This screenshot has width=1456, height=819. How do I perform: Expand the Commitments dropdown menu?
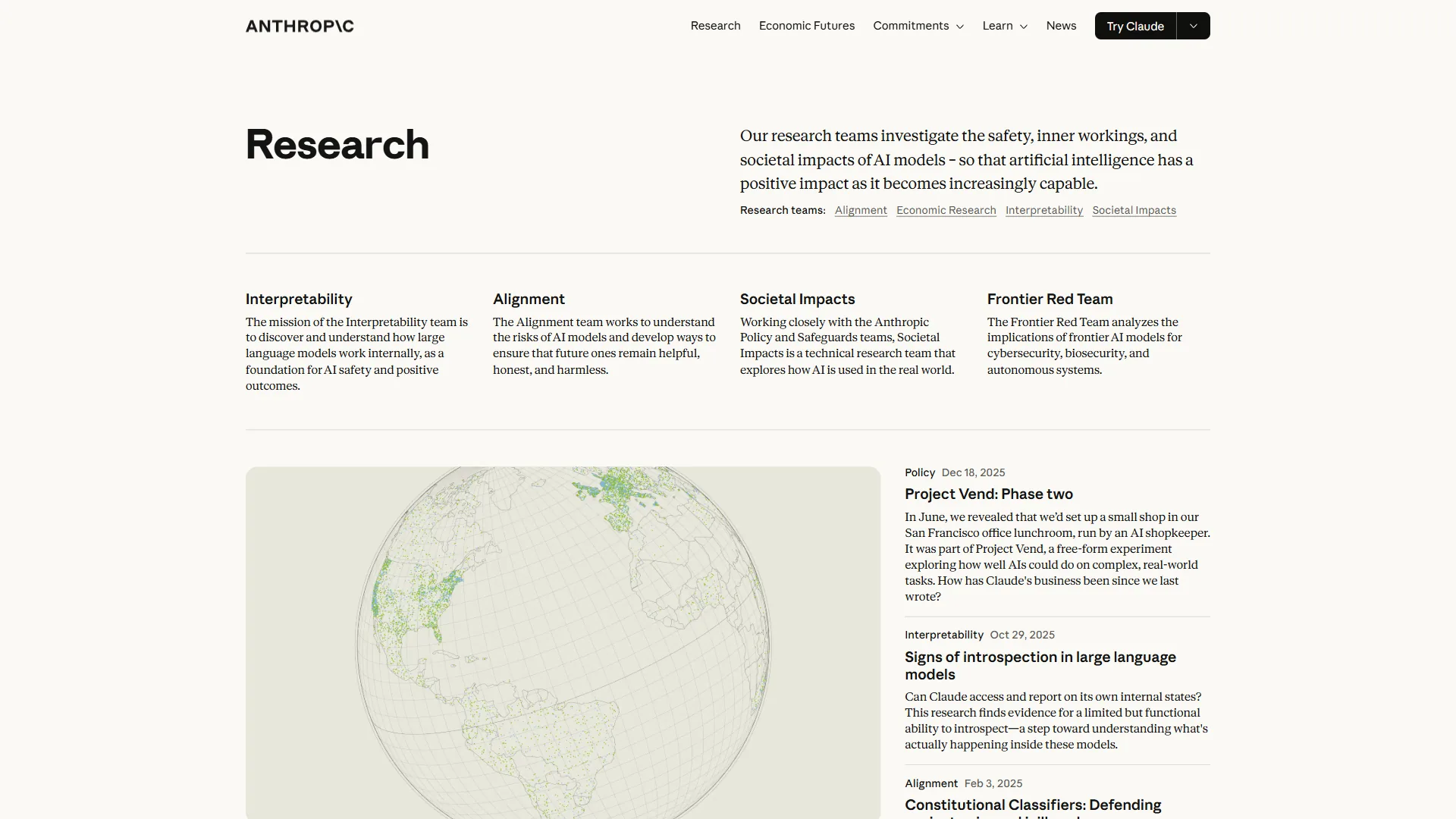918,26
